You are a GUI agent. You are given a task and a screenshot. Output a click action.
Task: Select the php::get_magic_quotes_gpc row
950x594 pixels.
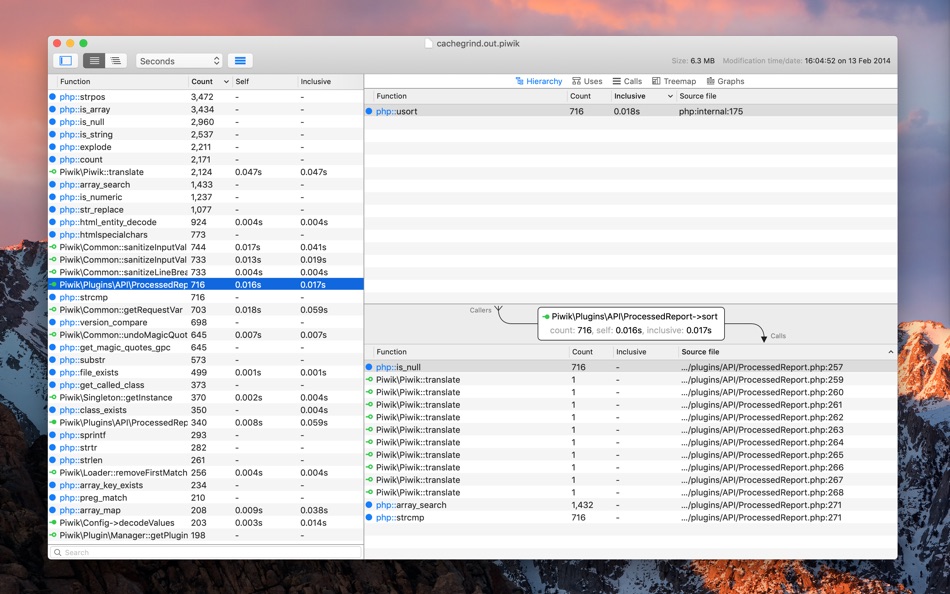(x=206, y=347)
